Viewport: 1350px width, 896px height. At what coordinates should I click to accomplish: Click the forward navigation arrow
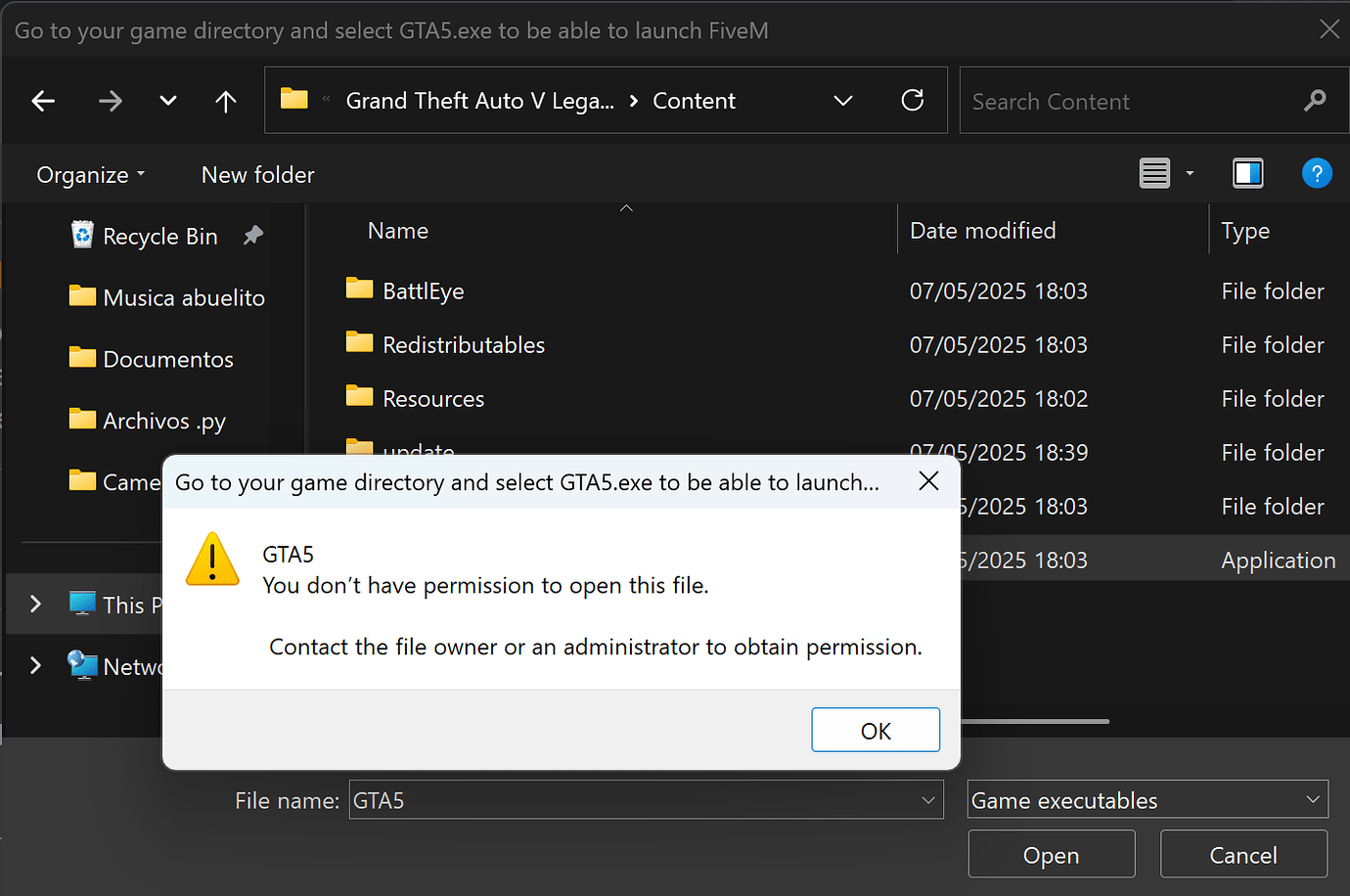click(x=111, y=101)
